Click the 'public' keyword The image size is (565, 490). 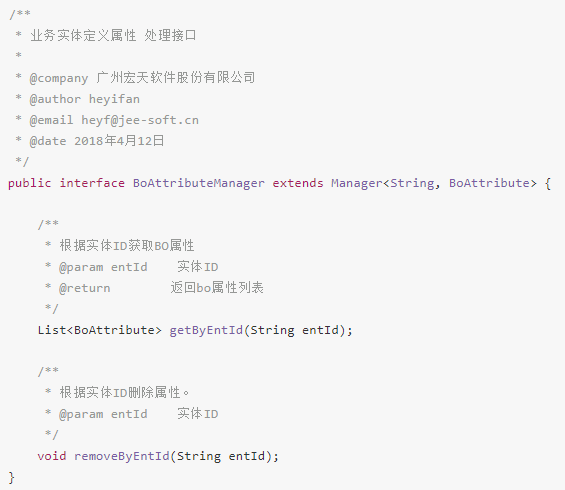(x=30, y=183)
